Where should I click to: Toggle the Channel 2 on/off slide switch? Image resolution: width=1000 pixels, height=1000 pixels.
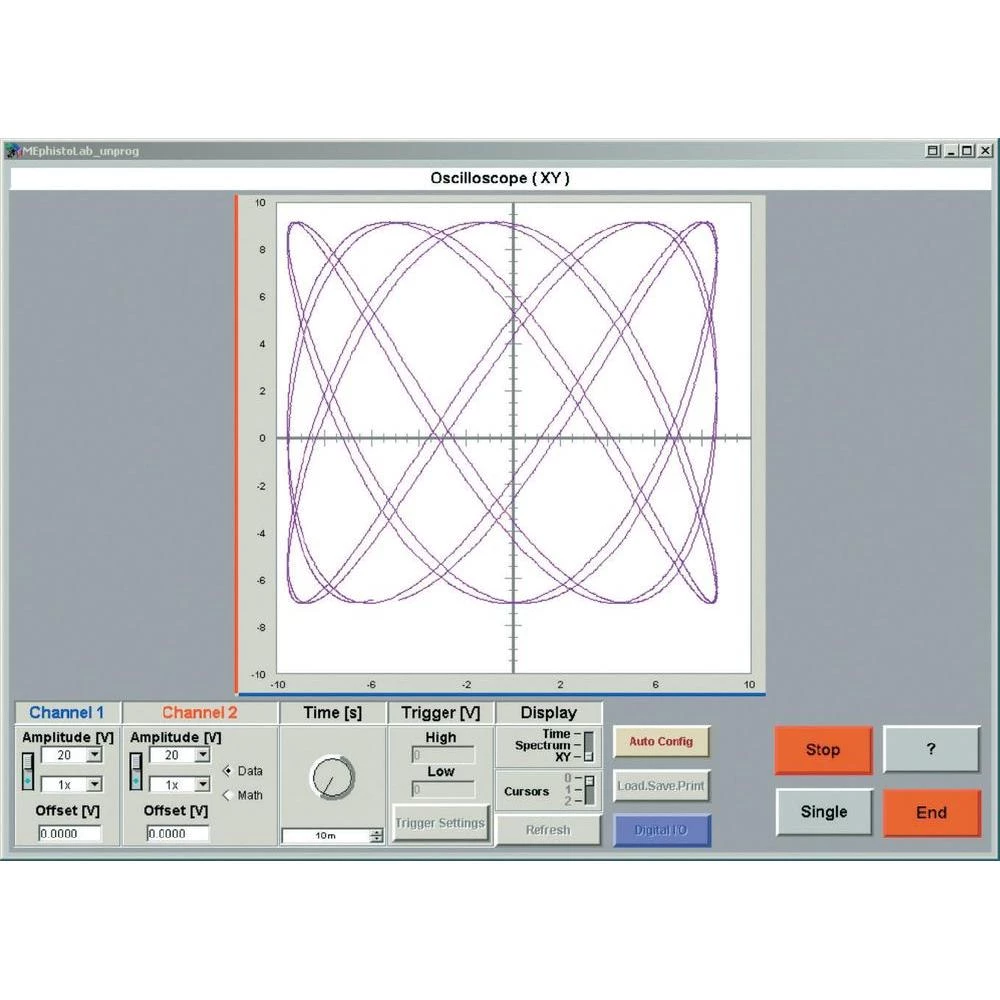click(x=136, y=771)
